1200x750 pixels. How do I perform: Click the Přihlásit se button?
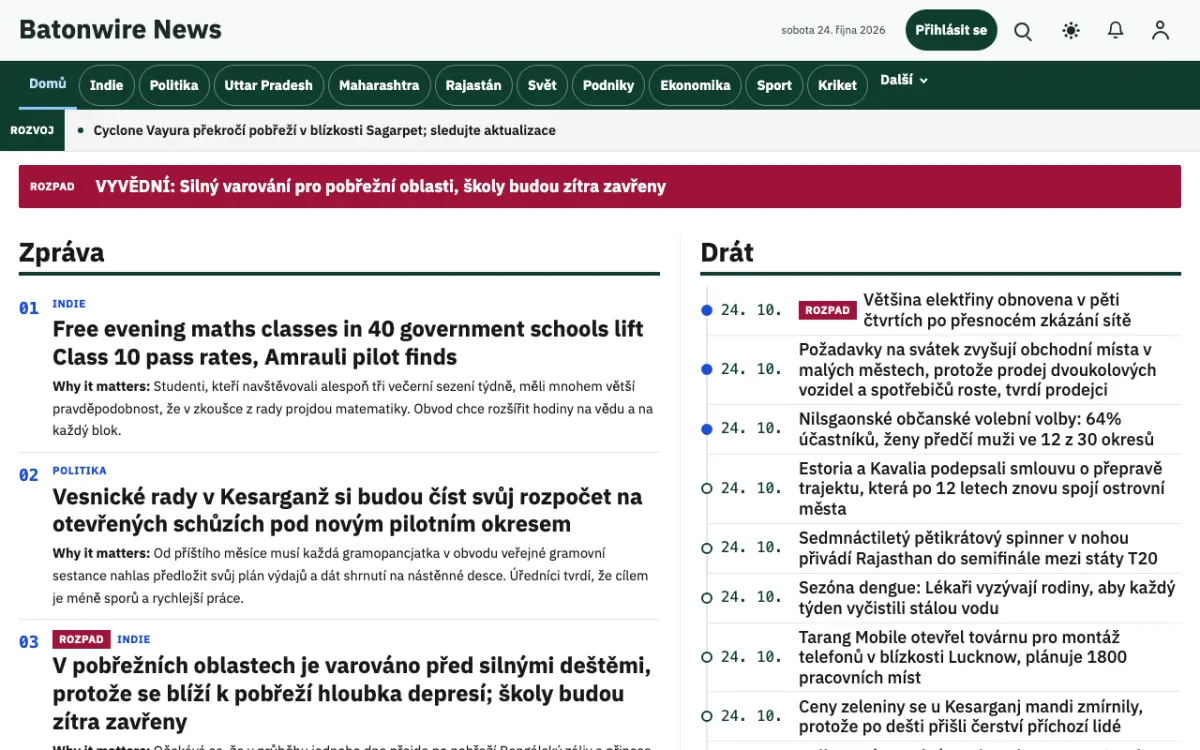951,30
